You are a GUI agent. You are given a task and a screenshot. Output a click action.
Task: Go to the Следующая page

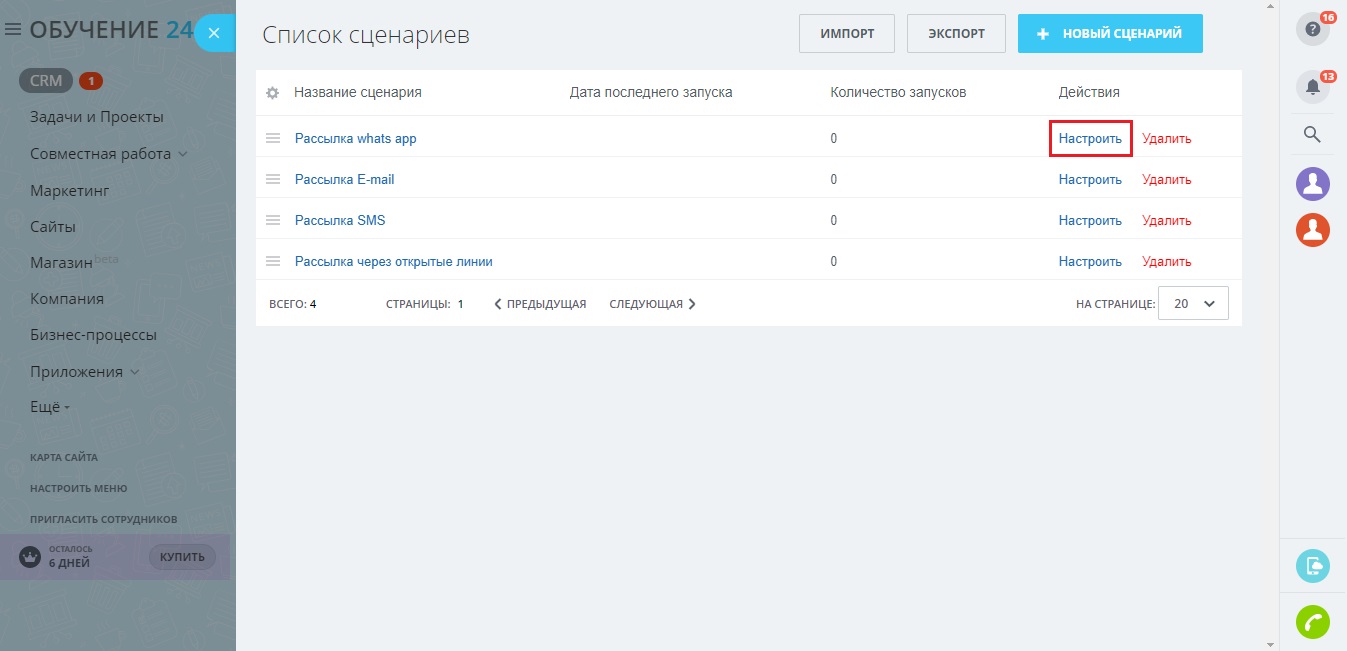click(652, 304)
